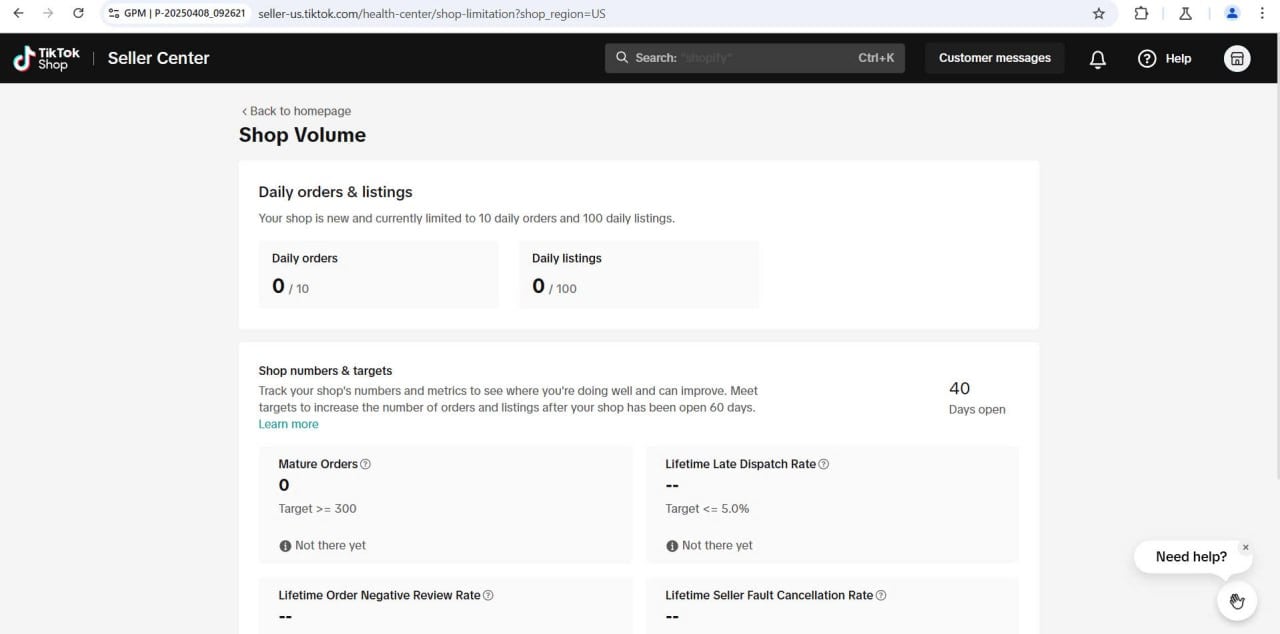Image resolution: width=1280 pixels, height=634 pixels.
Task: Go back to homepage link
Action: point(296,111)
